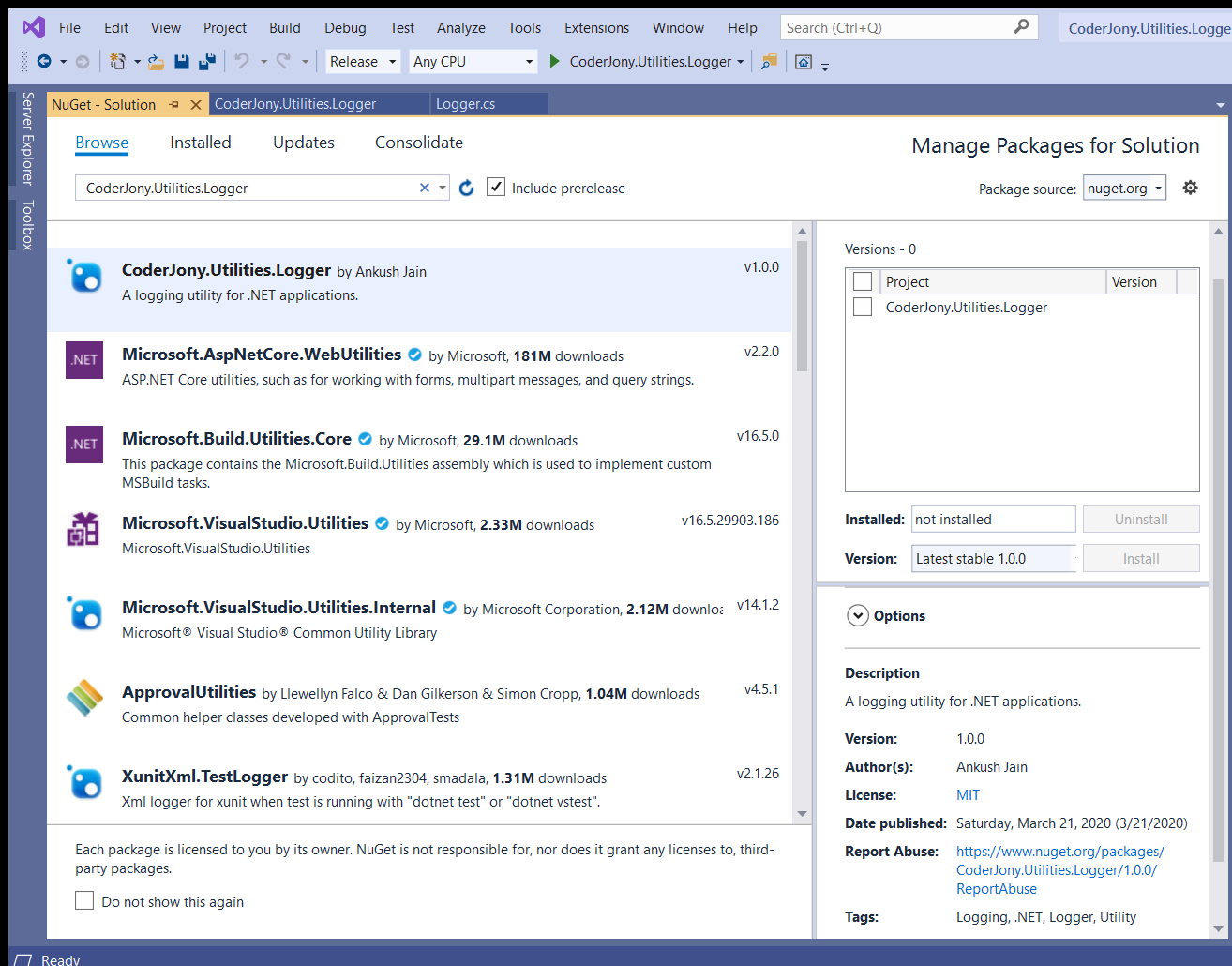Viewport: 1232px width, 966px height.
Task: Click the Redo arrow icon
Action: coord(283,61)
